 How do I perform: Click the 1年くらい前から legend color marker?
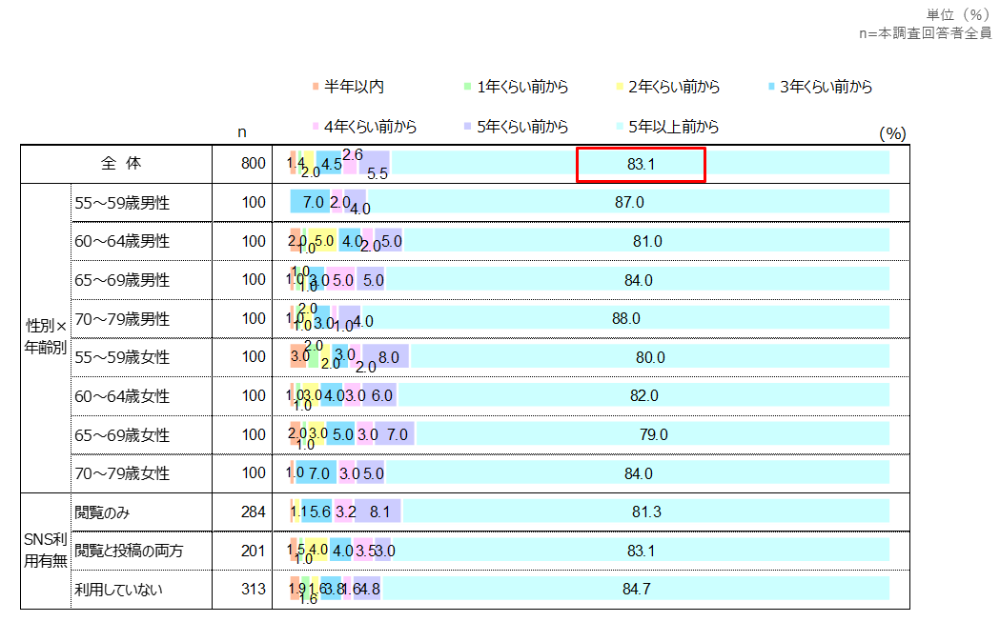468,88
